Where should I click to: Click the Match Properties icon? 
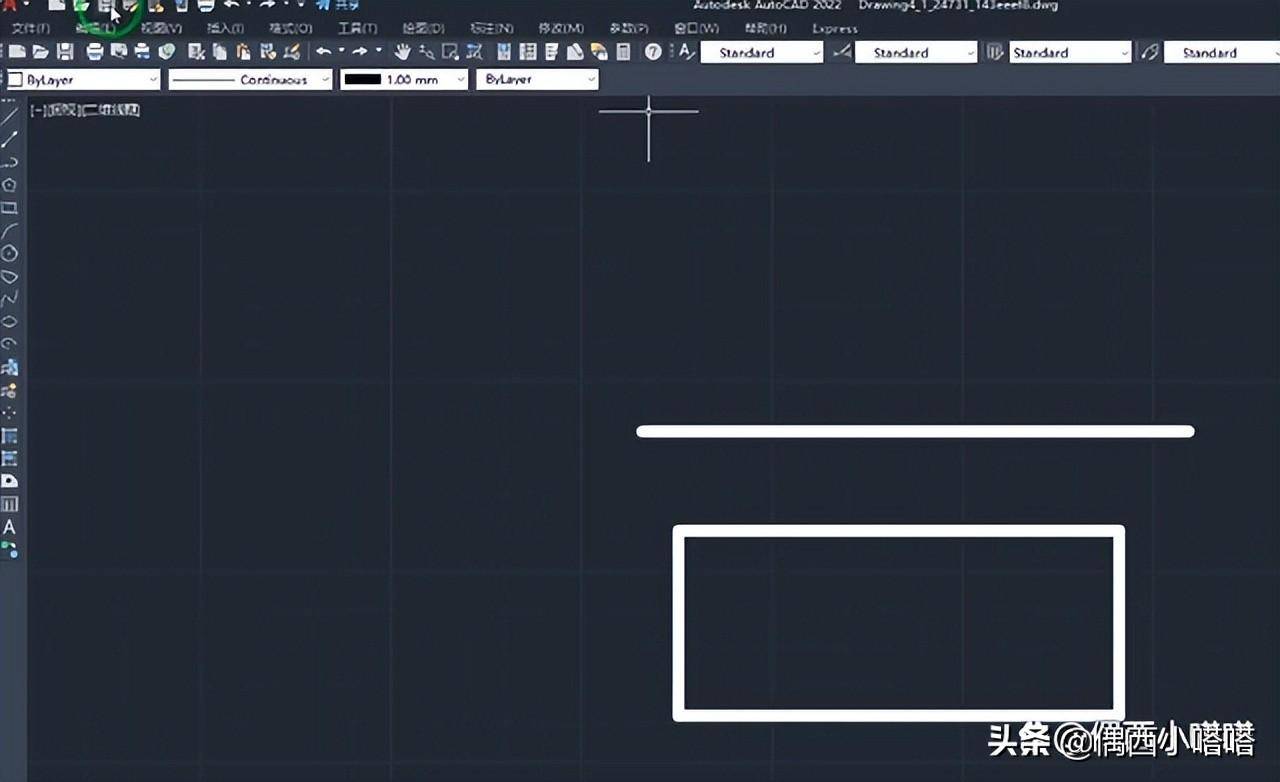267,52
